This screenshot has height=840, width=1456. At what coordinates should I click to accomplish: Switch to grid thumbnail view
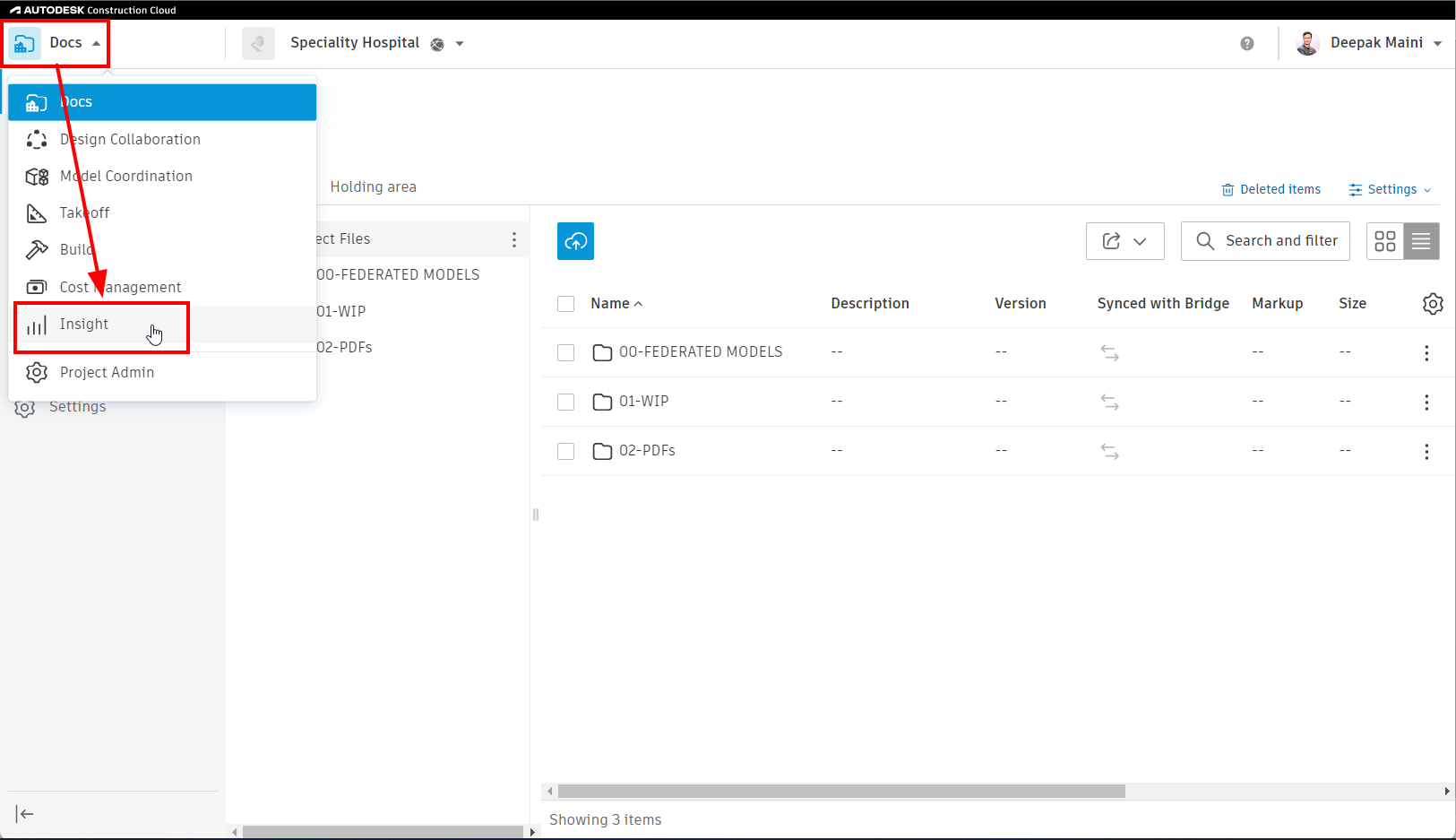(1385, 241)
